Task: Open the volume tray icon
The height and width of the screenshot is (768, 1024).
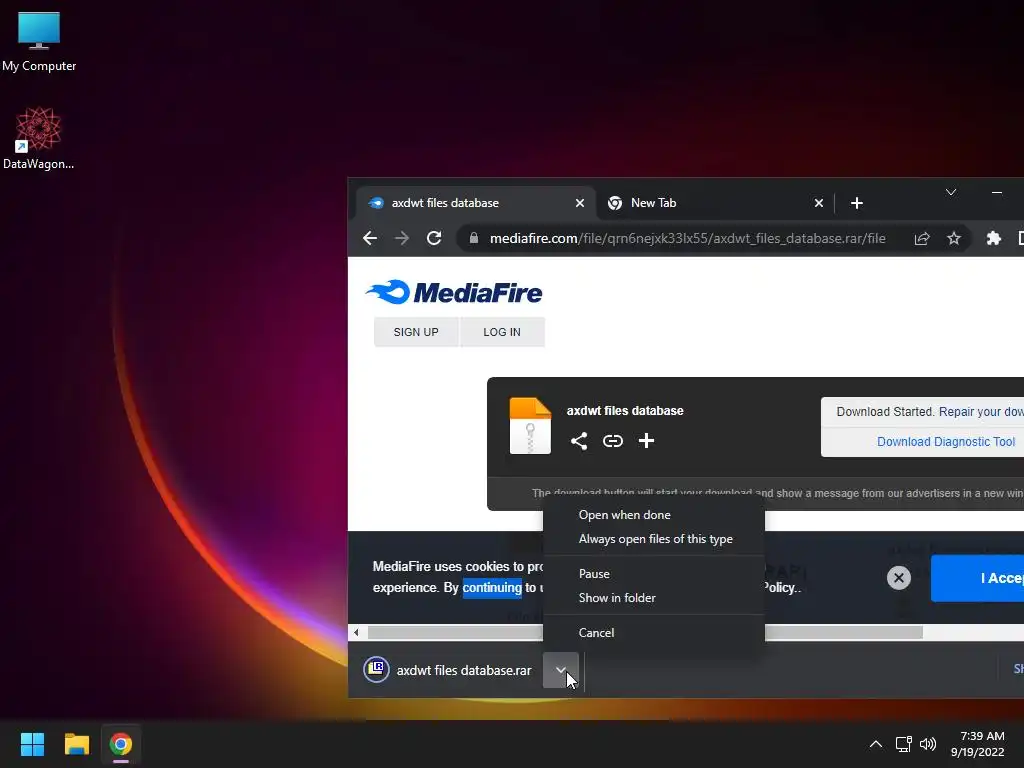Action: pos(927,744)
